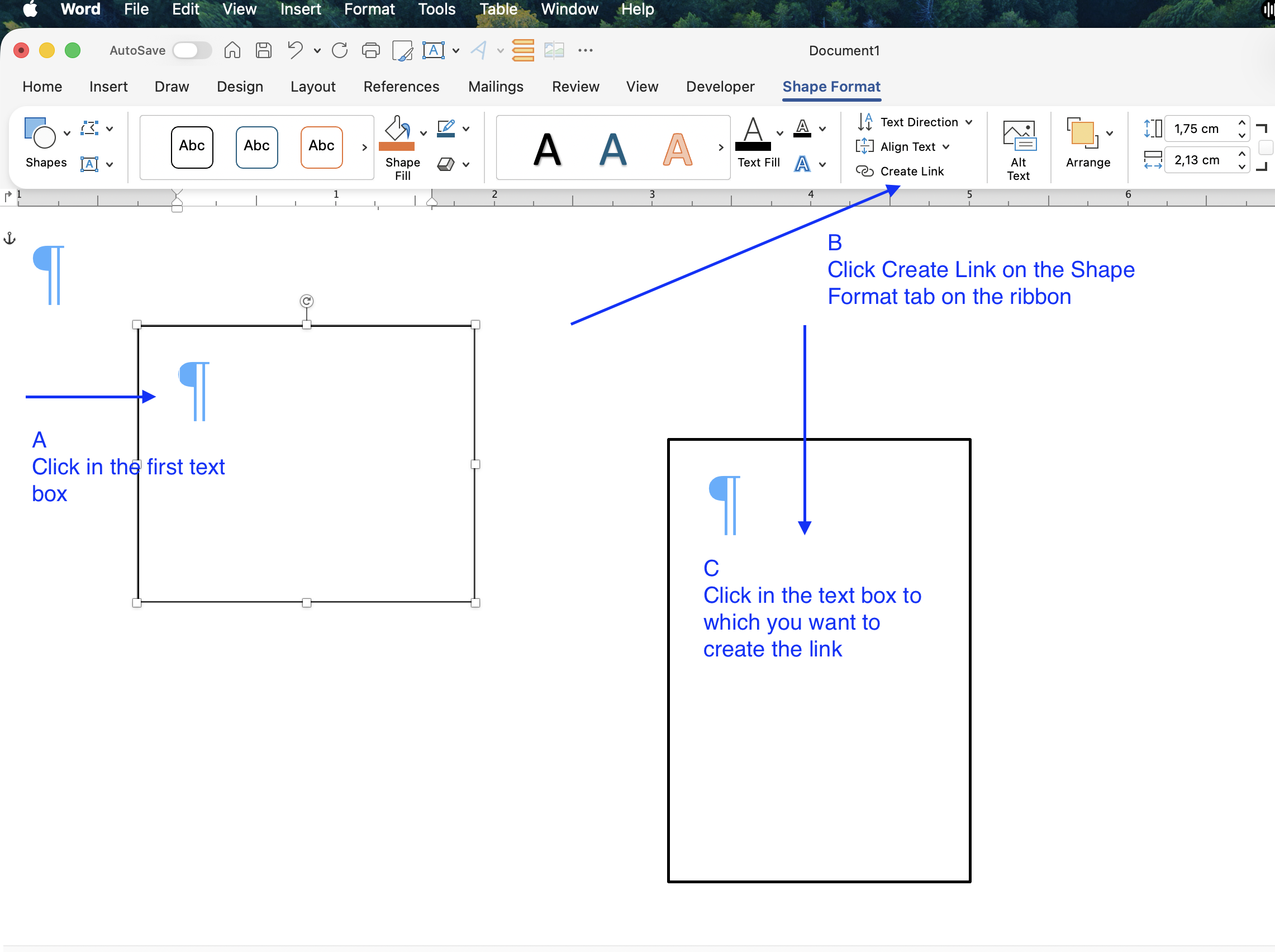Open the Text Direction menu

[915, 122]
